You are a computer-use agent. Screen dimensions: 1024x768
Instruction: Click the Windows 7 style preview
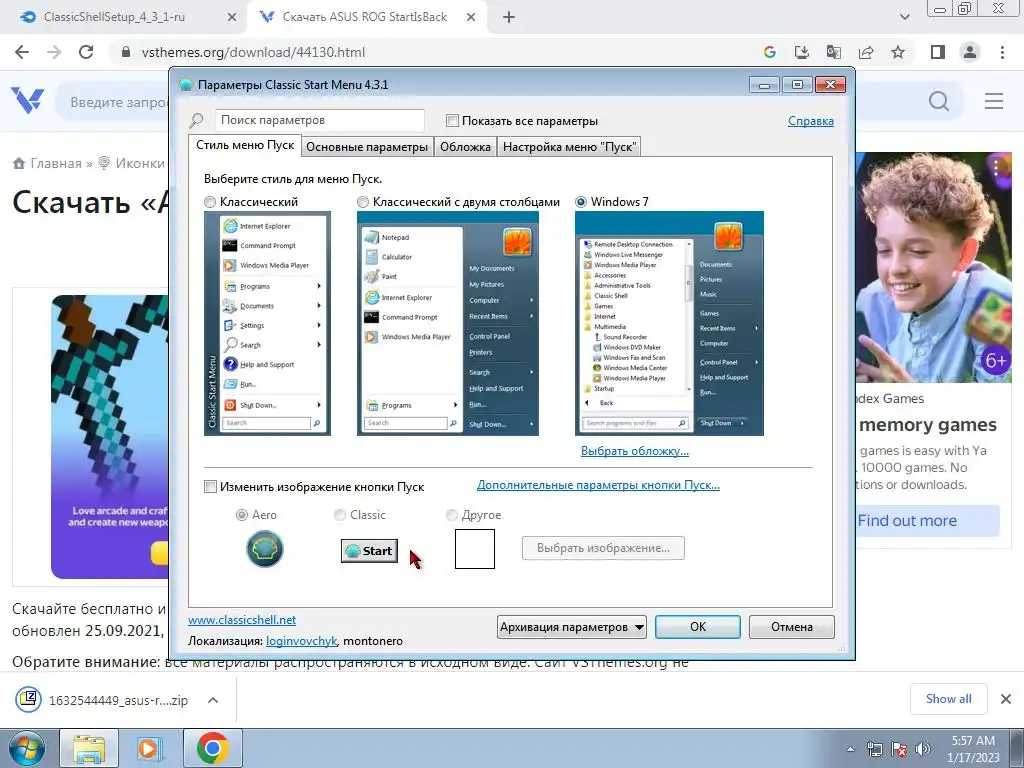pyautogui.click(x=669, y=323)
